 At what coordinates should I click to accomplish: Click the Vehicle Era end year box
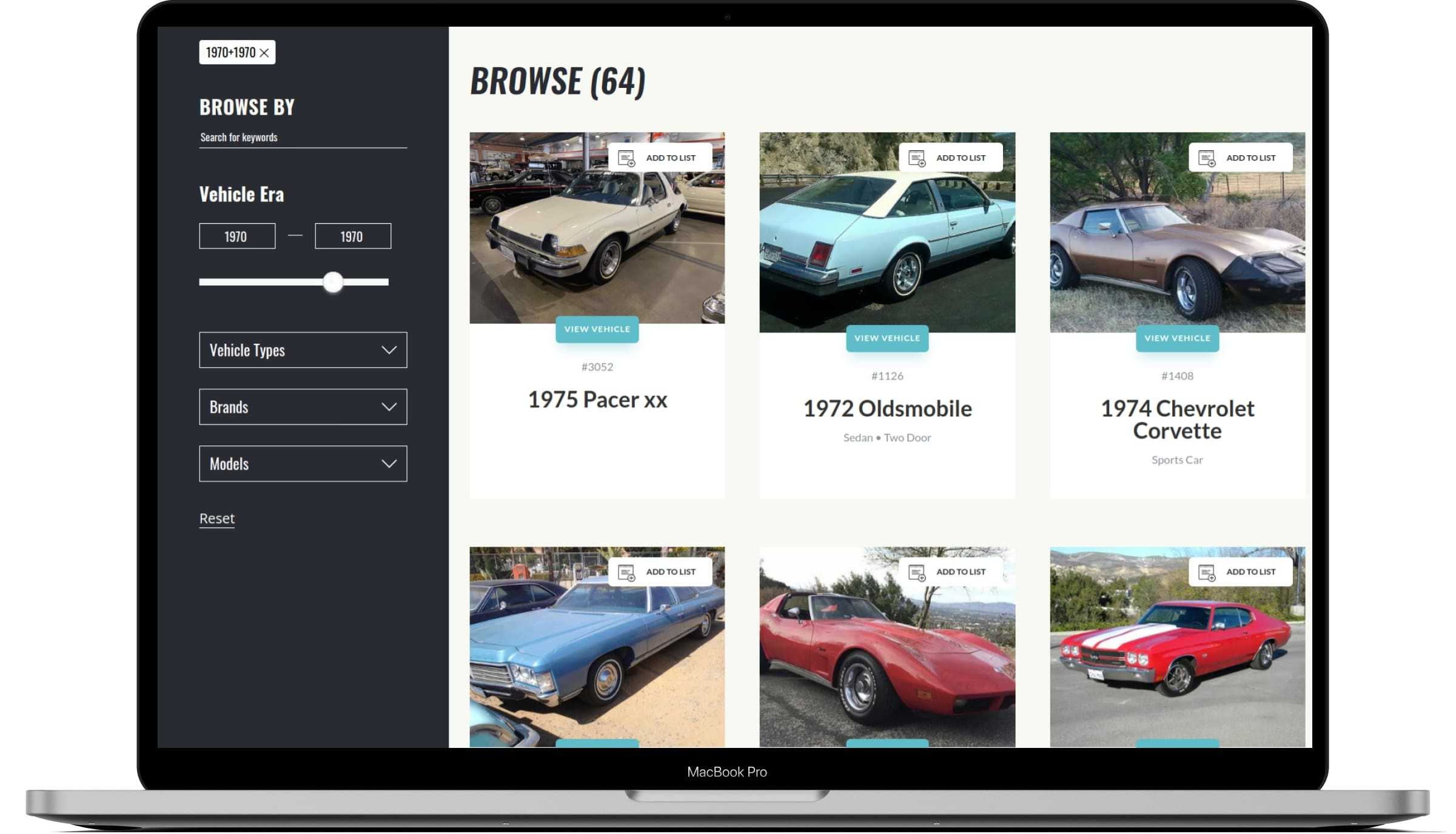pos(352,236)
